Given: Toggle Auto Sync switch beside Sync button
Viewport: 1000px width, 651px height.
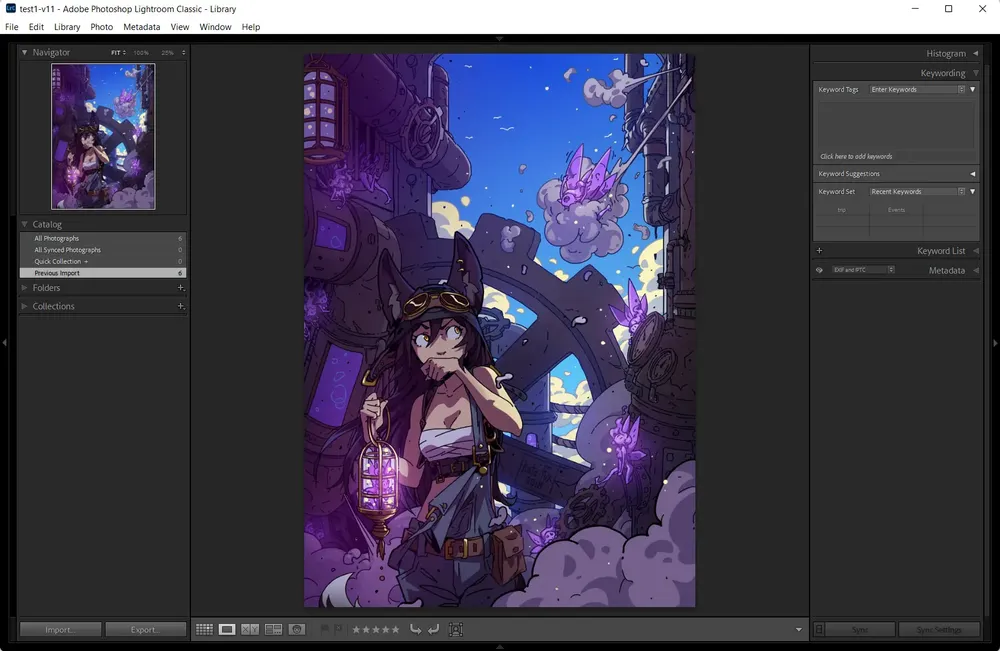Looking at the screenshot, I should point(819,630).
